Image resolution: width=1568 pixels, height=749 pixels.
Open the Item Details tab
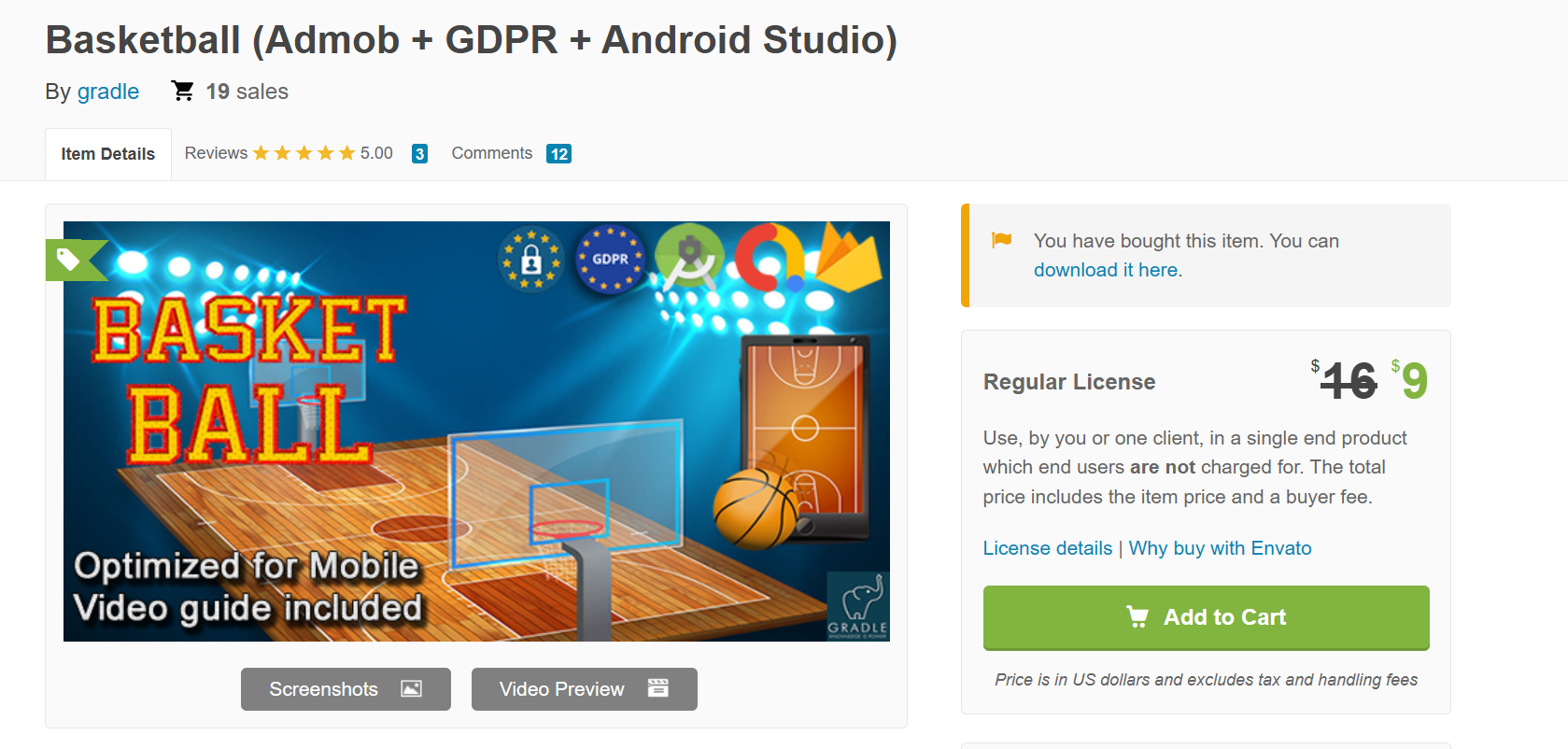tap(108, 154)
